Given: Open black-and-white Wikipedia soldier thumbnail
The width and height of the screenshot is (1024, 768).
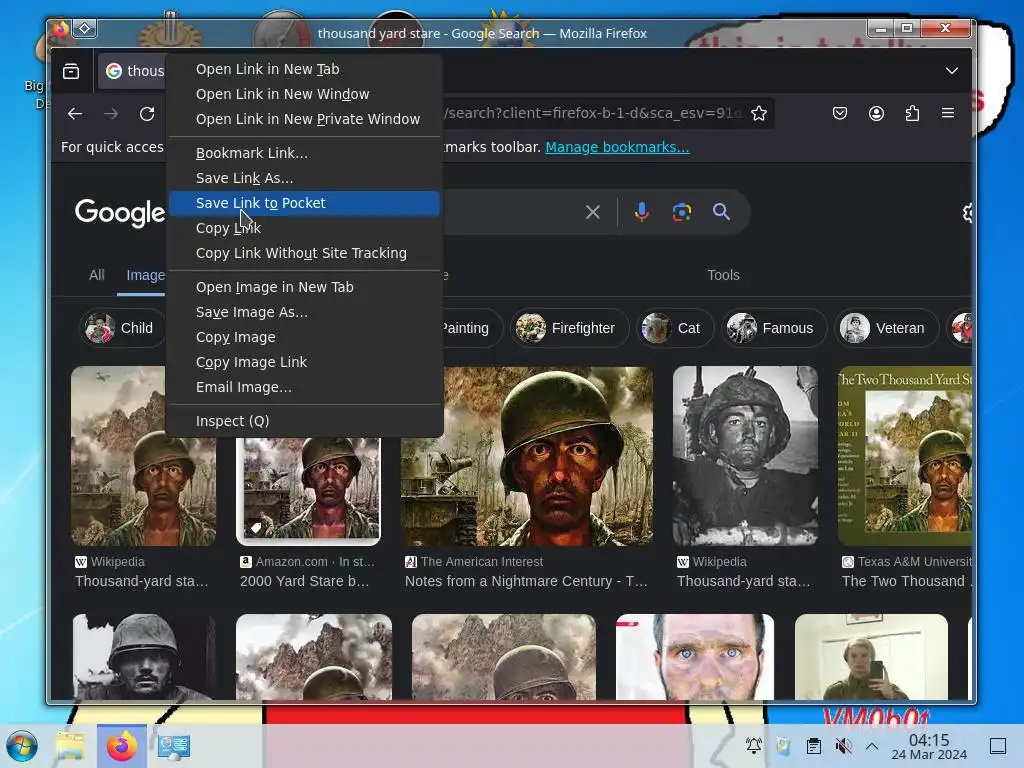Looking at the screenshot, I should pos(745,456).
